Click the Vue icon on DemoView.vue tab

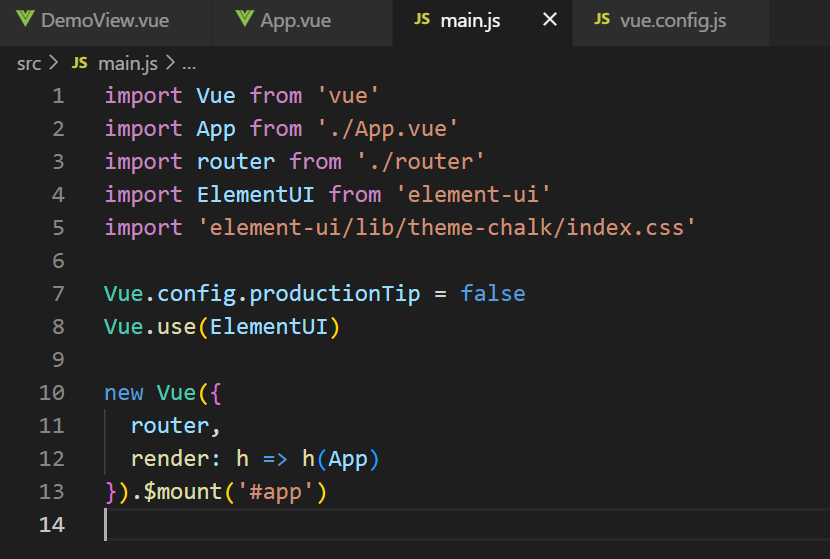[x=25, y=19]
